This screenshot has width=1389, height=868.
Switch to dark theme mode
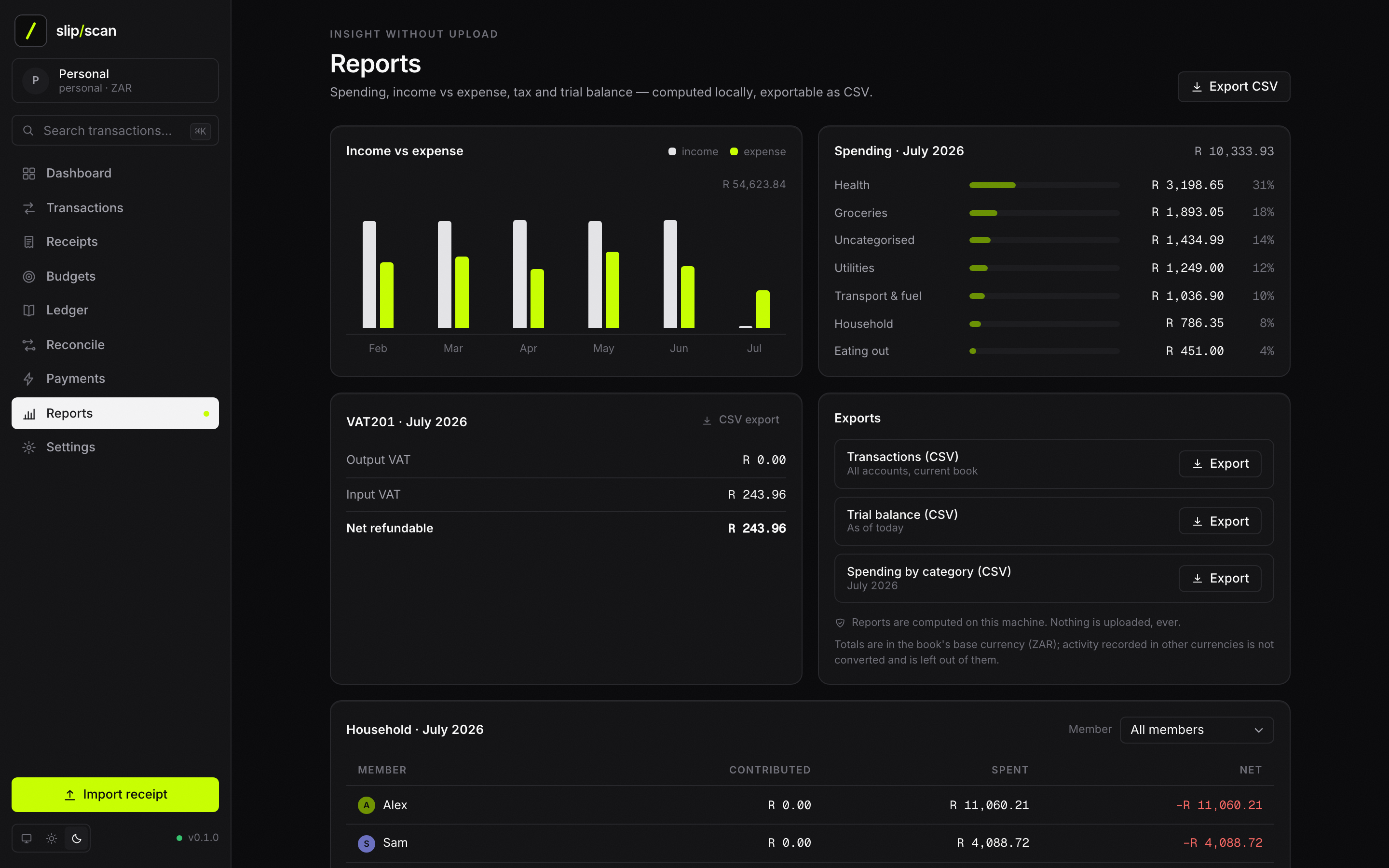[x=77, y=838]
